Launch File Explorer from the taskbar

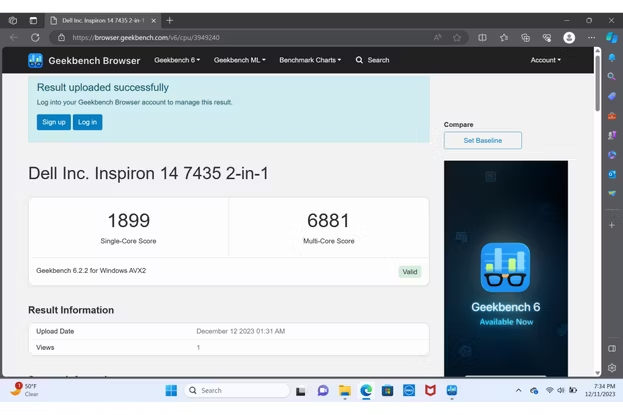[x=344, y=391]
